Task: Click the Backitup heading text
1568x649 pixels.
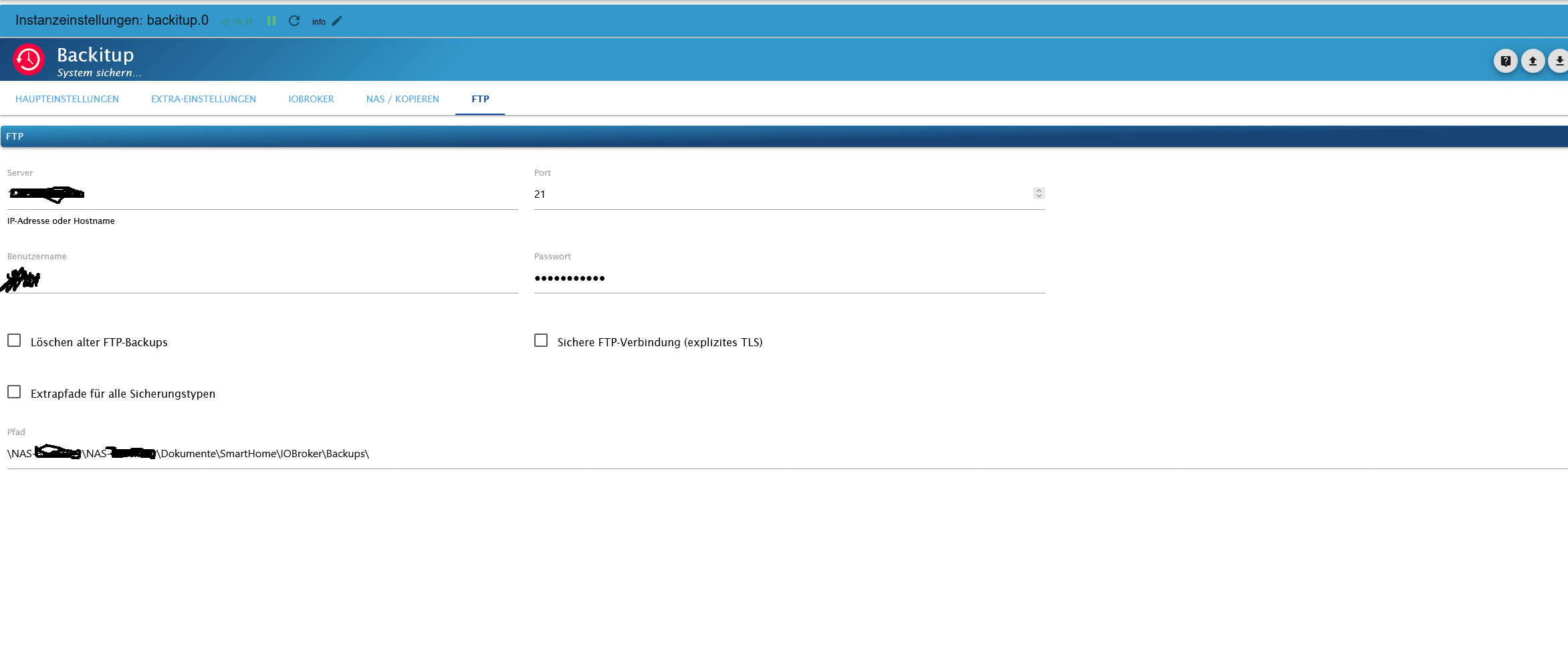Action: click(96, 55)
